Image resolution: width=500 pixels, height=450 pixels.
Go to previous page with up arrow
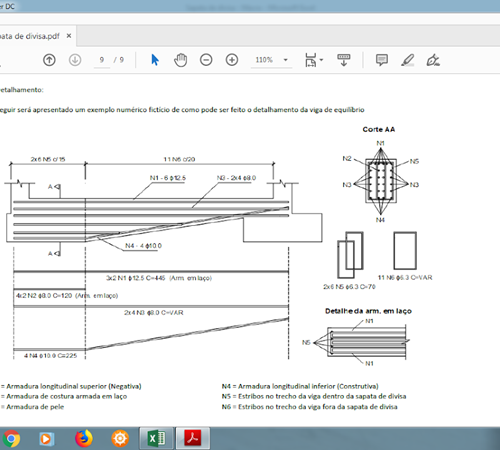pos(49,60)
